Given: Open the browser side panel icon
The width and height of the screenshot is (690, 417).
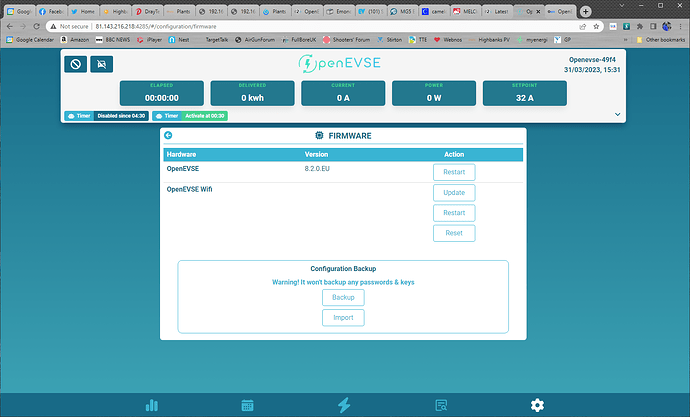Looking at the screenshot, I should pyautogui.click(x=653, y=26).
